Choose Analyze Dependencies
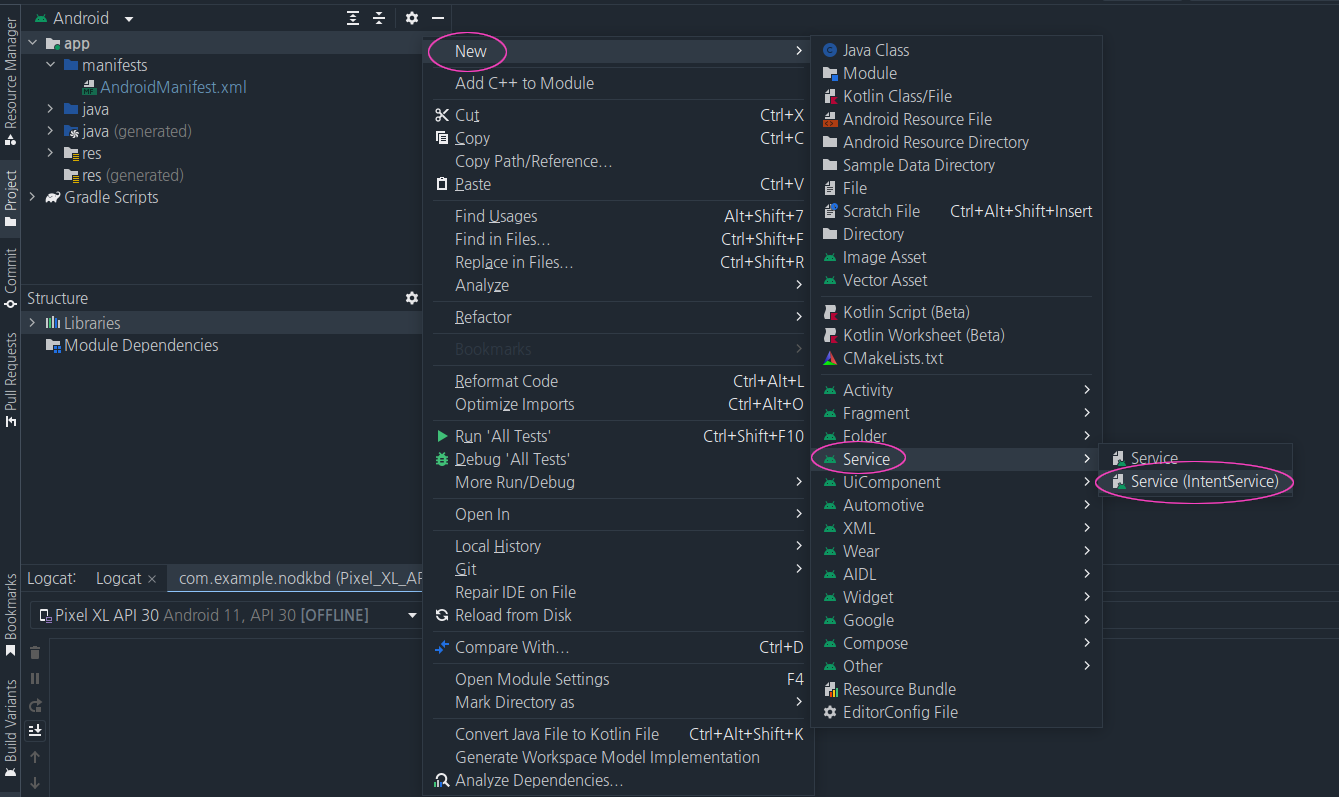The width and height of the screenshot is (1339, 797). (618, 780)
